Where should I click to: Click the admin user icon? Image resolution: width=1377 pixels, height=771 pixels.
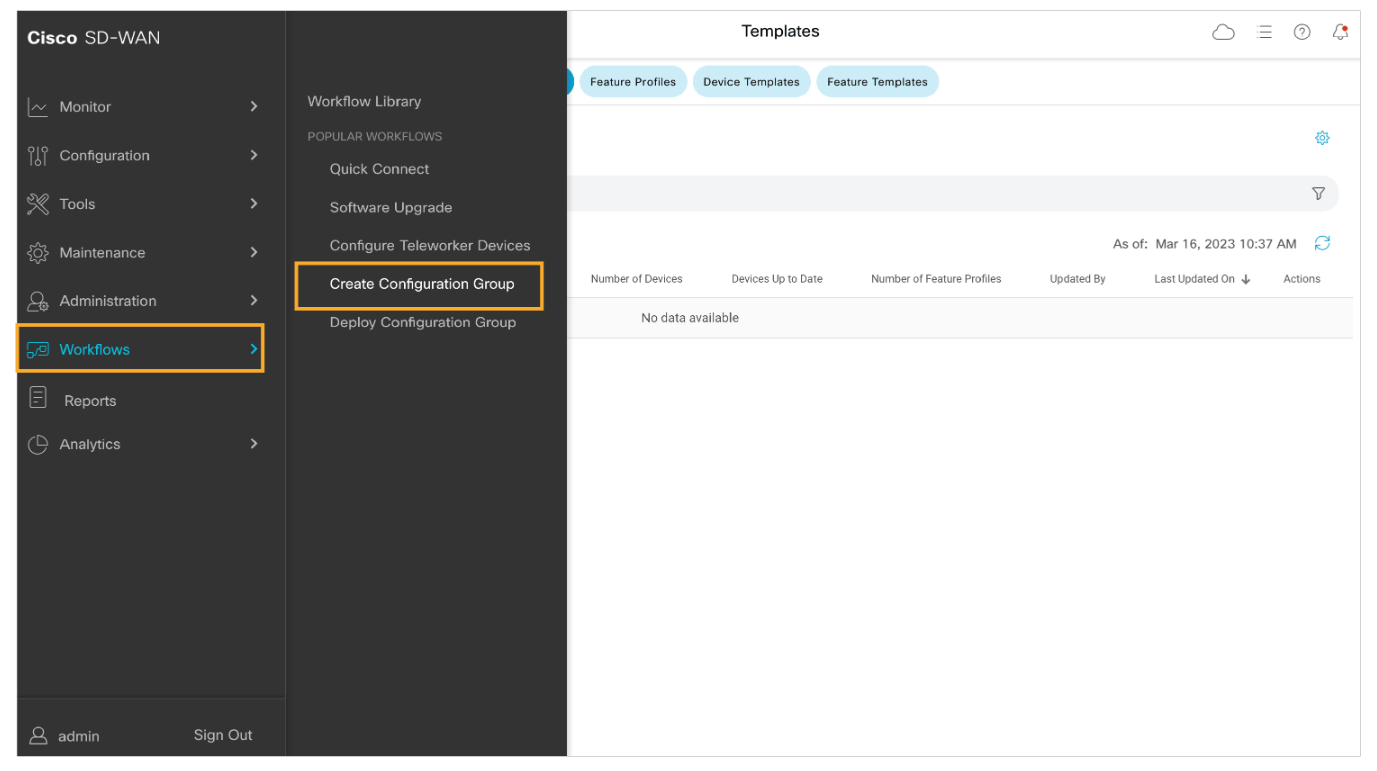click(x=38, y=736)
